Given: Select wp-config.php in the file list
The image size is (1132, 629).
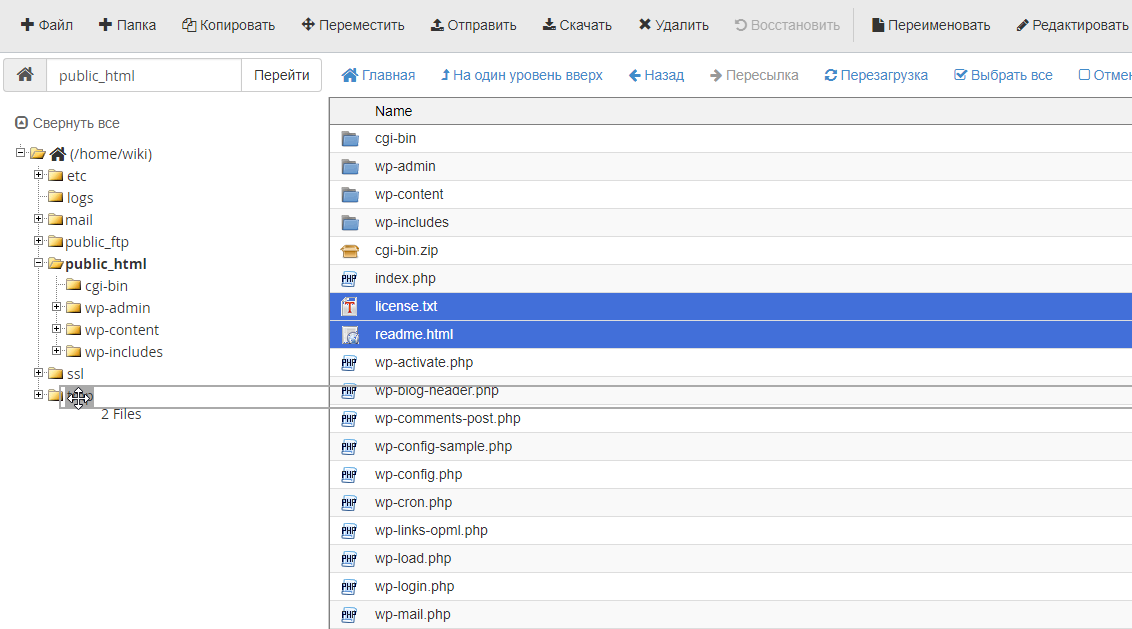Looking at the screenshot, I should (418, 475).
